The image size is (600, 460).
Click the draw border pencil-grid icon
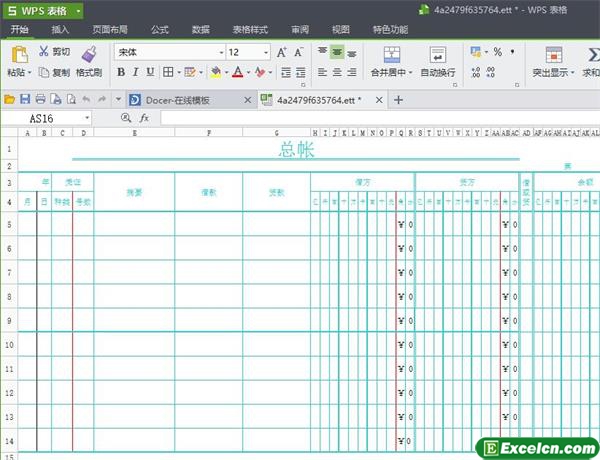(190, 72)
